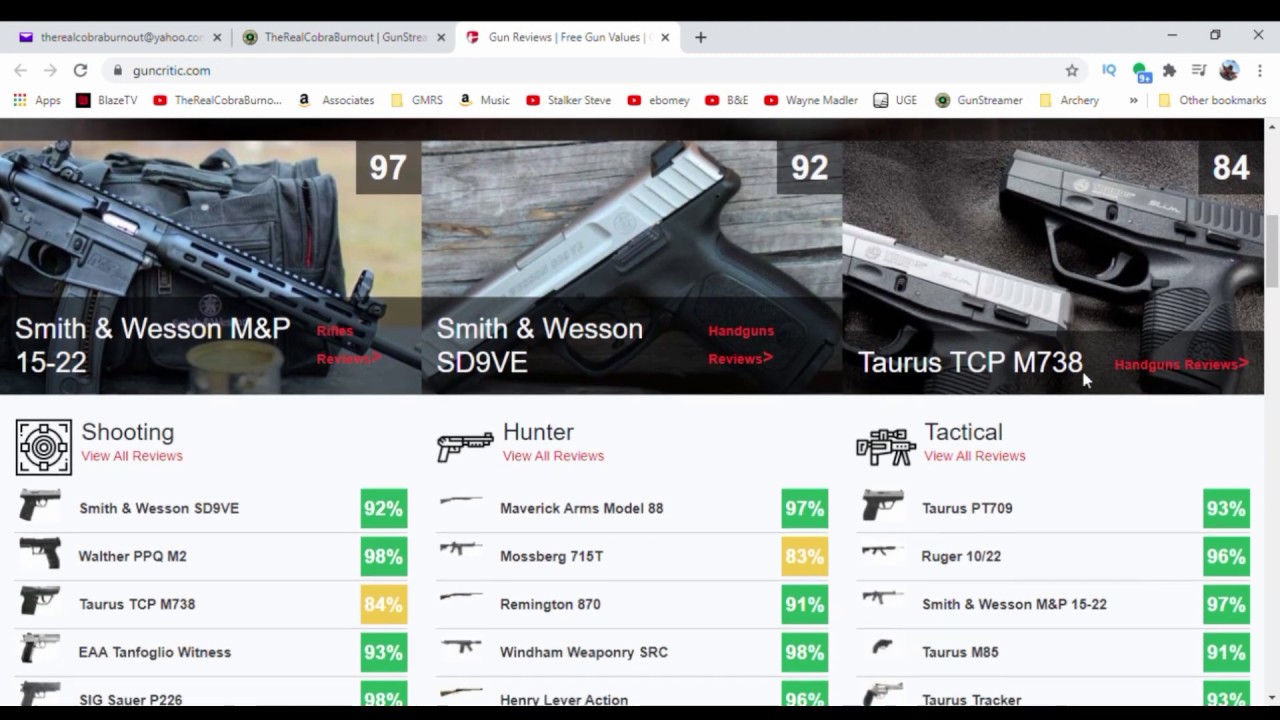Open Taurus PT709 review entry
This screenshot has height=720, width=1280.
point(1053,508)
